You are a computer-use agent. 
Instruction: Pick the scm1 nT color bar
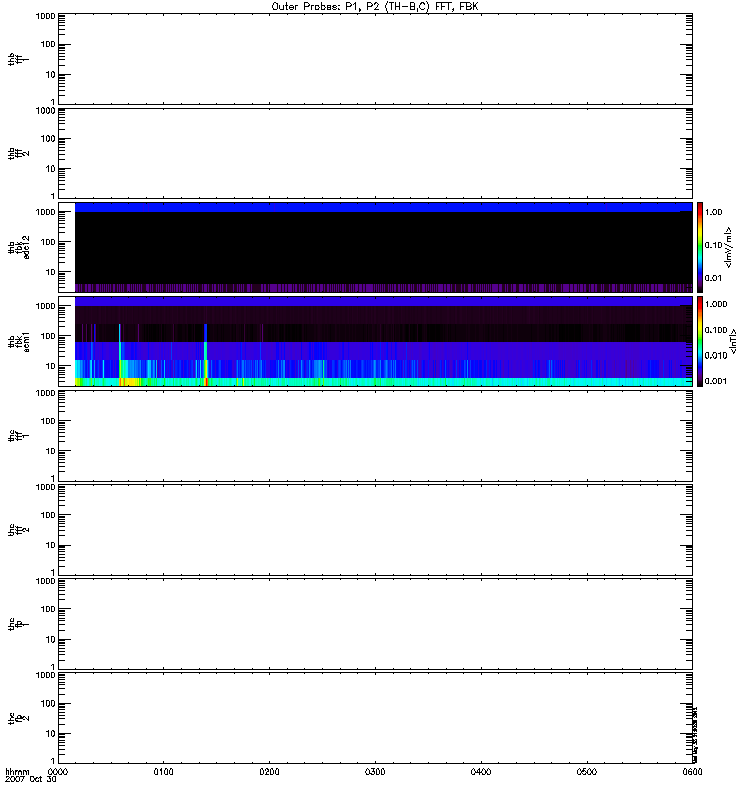[x=700, y=341]
